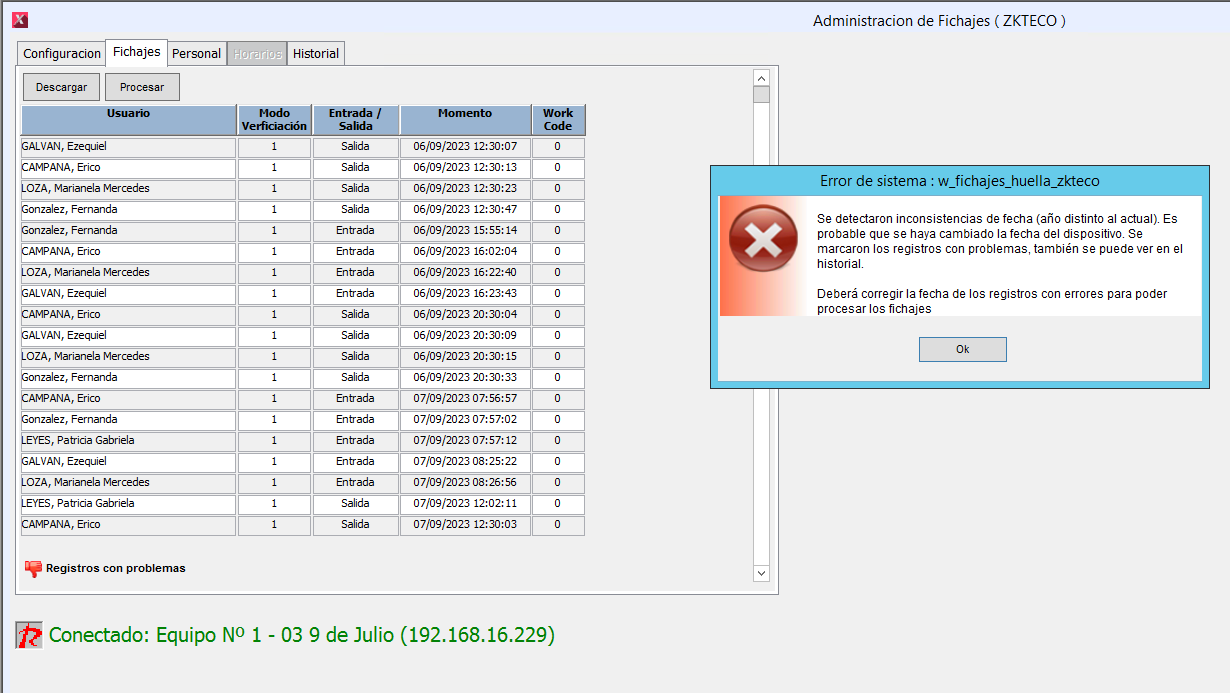Click the connection status icon at bottom

tap(29, 635)
